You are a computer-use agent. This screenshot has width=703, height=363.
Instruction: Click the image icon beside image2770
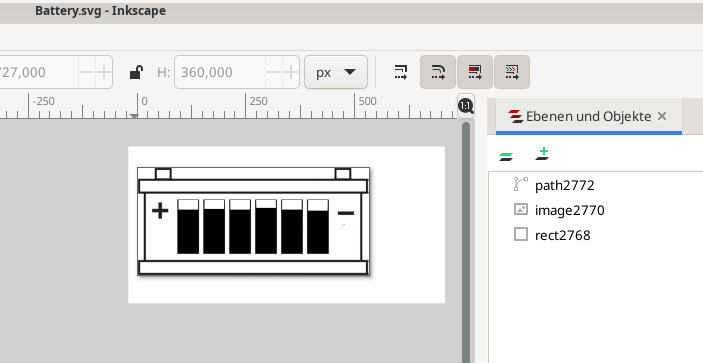pyautogui.click(x=521, y=209)
